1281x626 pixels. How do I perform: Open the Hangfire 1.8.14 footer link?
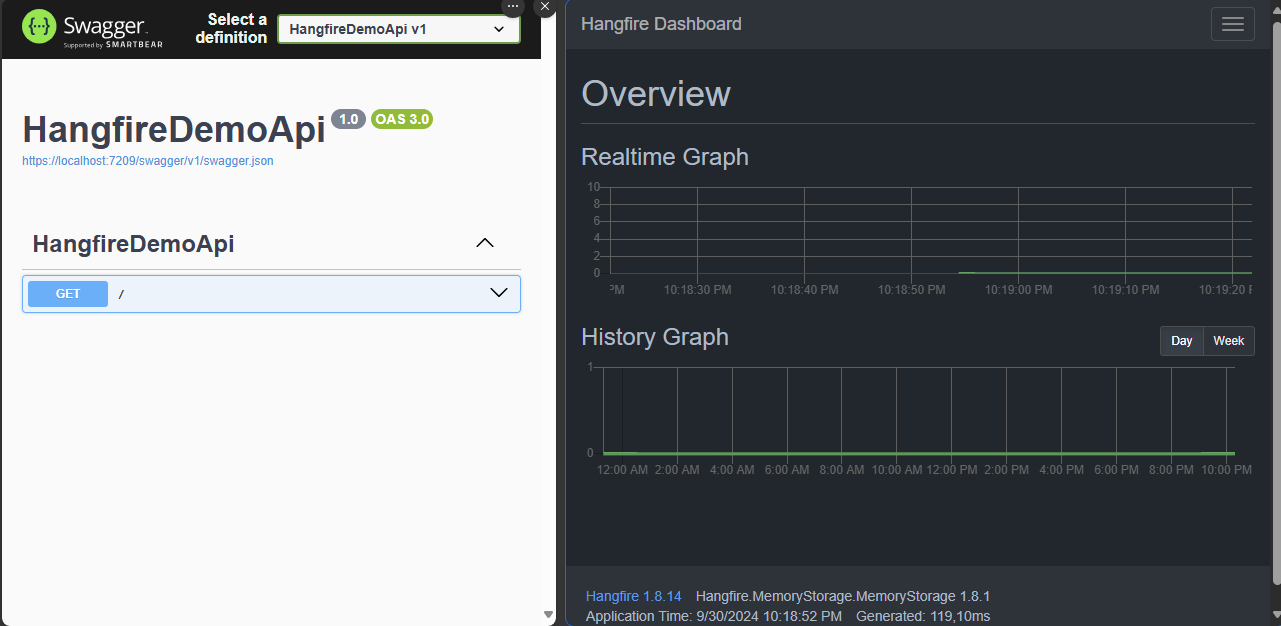633,596
